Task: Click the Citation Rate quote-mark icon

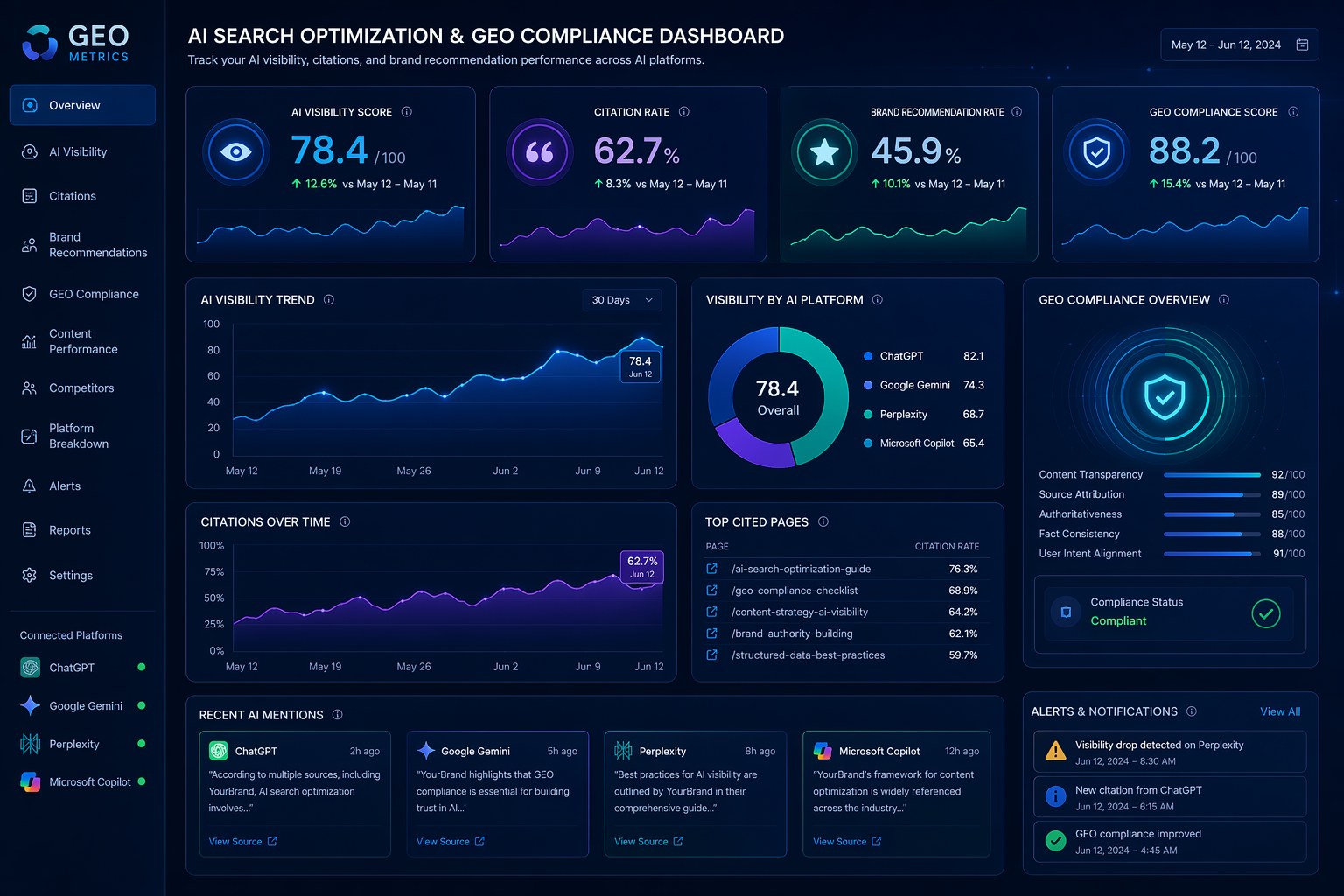Action: click(x=540, y=152)
